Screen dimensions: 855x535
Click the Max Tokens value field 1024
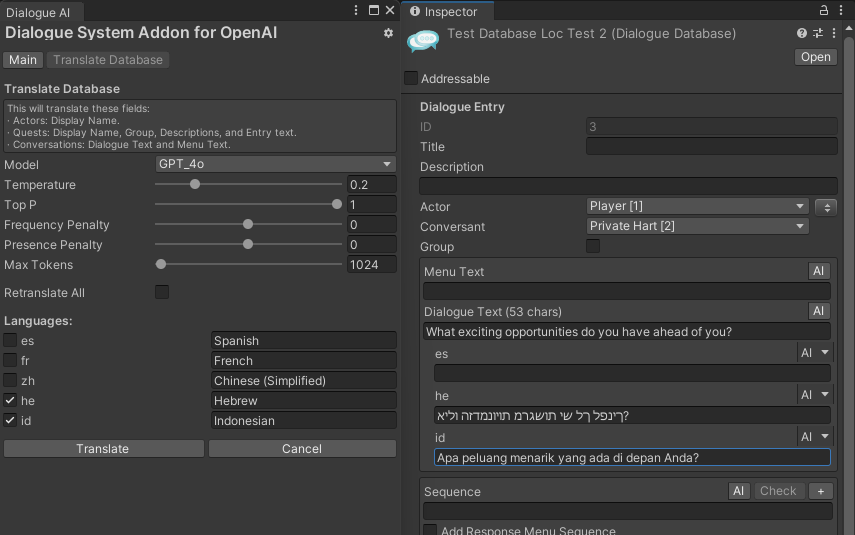click(372, 265)
